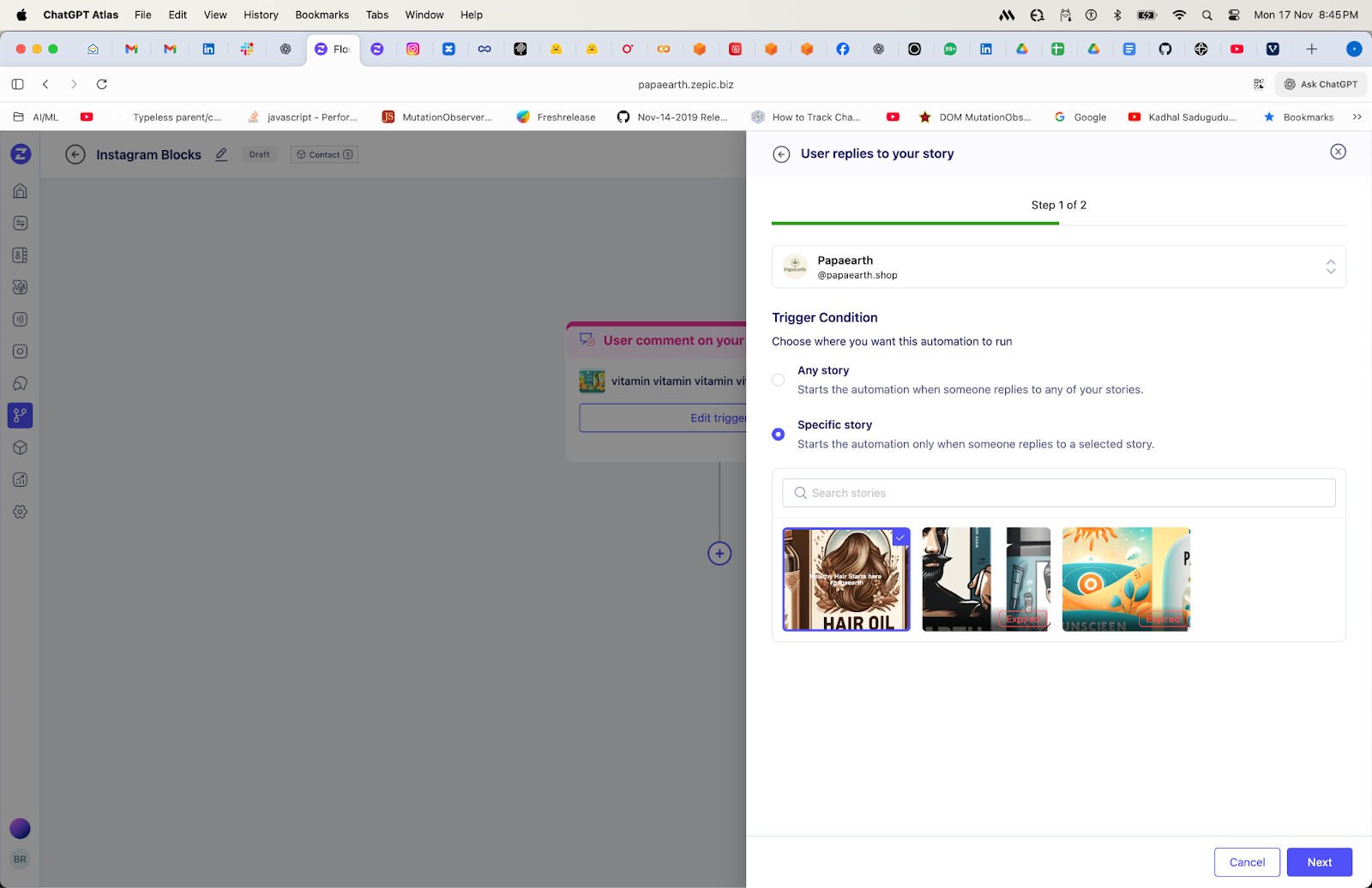This screenshot has width=1372, height=888.
Task: Open the analytics chart icon in the sidebar
Action: pyautogui.click(x=21, y=480)
